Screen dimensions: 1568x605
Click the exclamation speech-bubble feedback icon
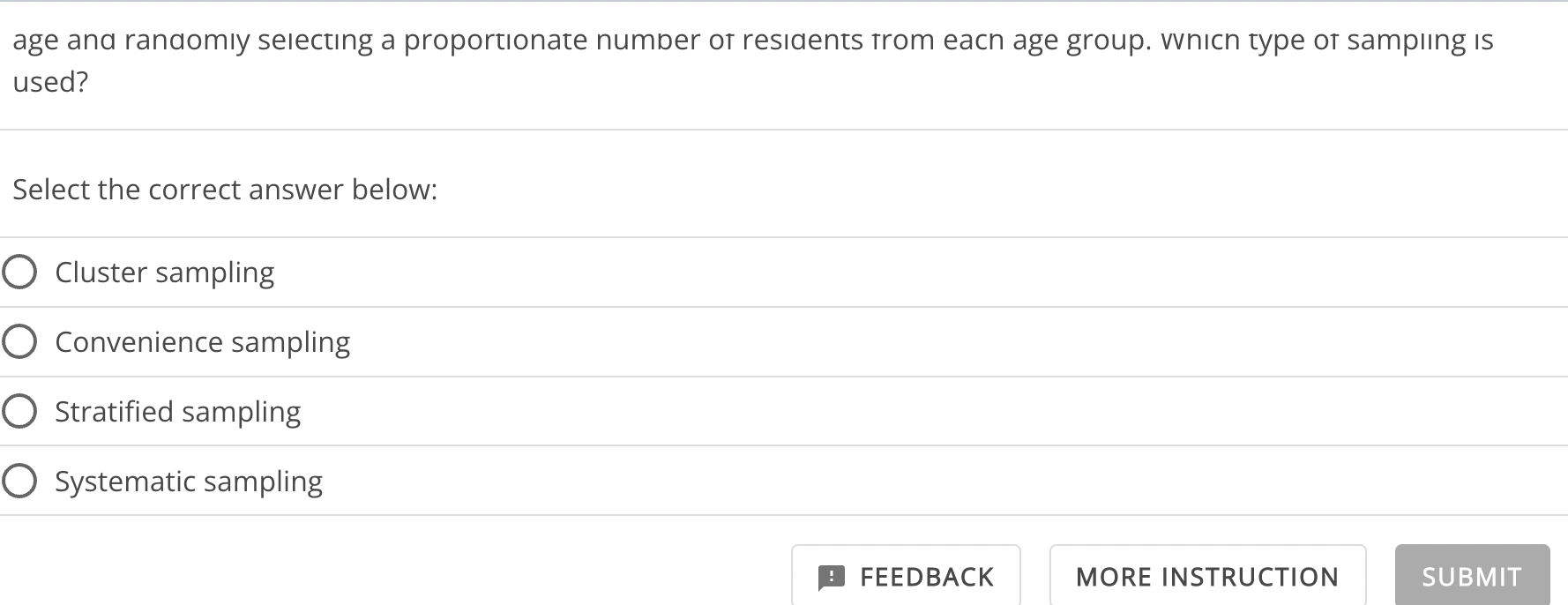831,578
